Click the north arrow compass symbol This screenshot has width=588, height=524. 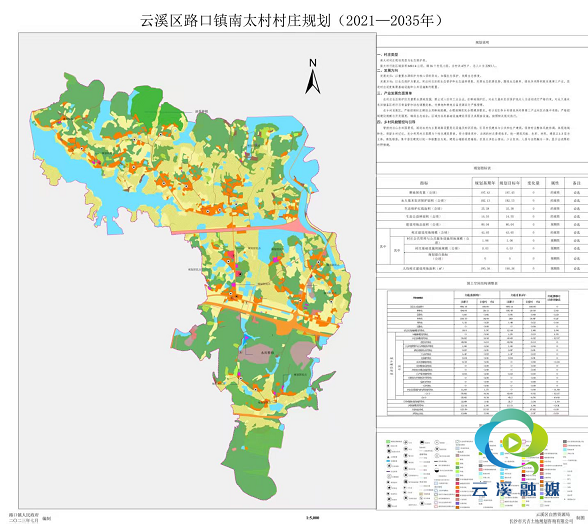pos(312,77)
